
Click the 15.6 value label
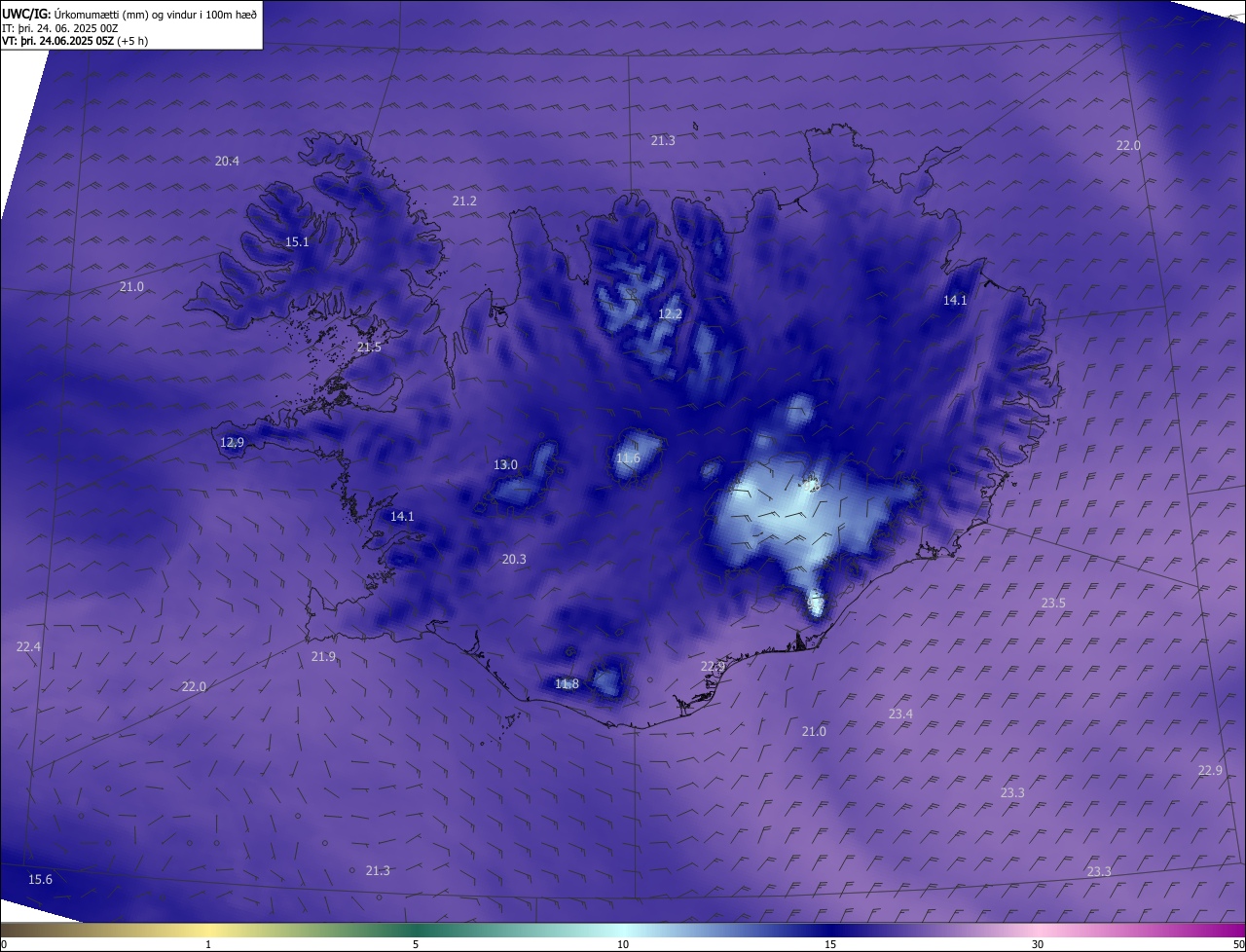40,879
